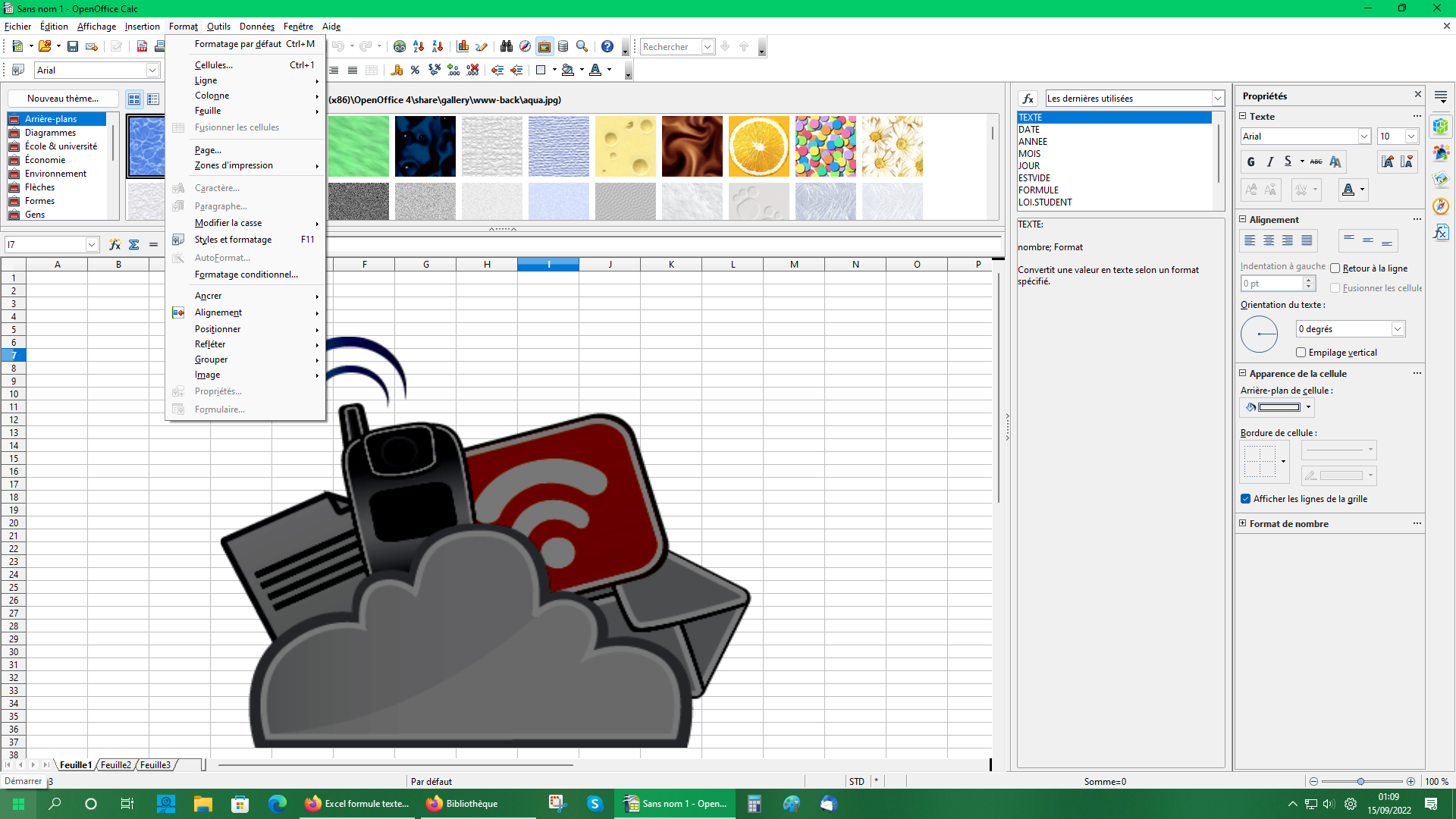This screenshot has height=819, width=1456.
Task: Switch to the Feuille2 sheet tab
Action: [115, 764]
